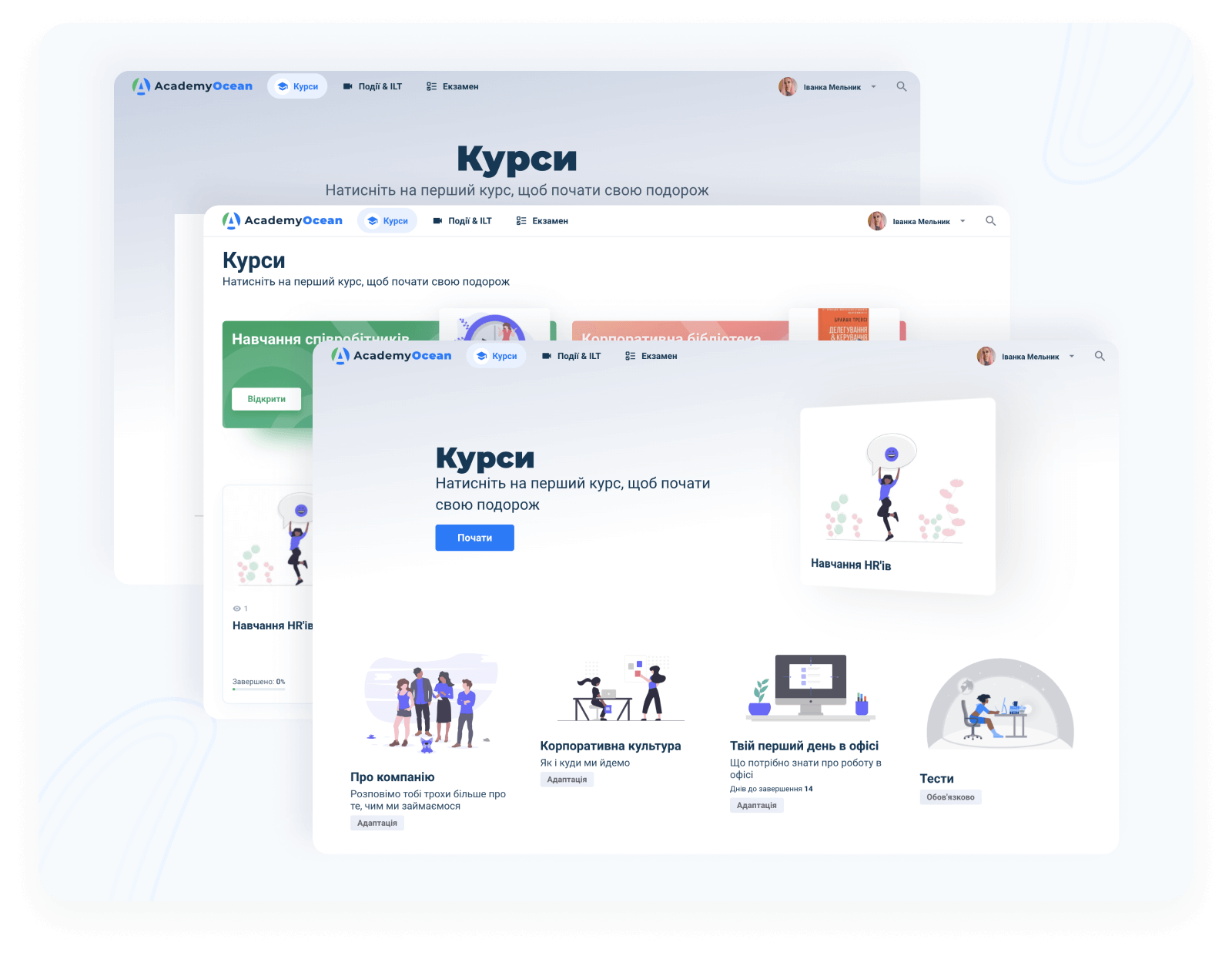Image resolution: width=1232 pixels, height=956 pixels.
Task: Click AcademyOcean logo in front window
Action: click(391, 356)
